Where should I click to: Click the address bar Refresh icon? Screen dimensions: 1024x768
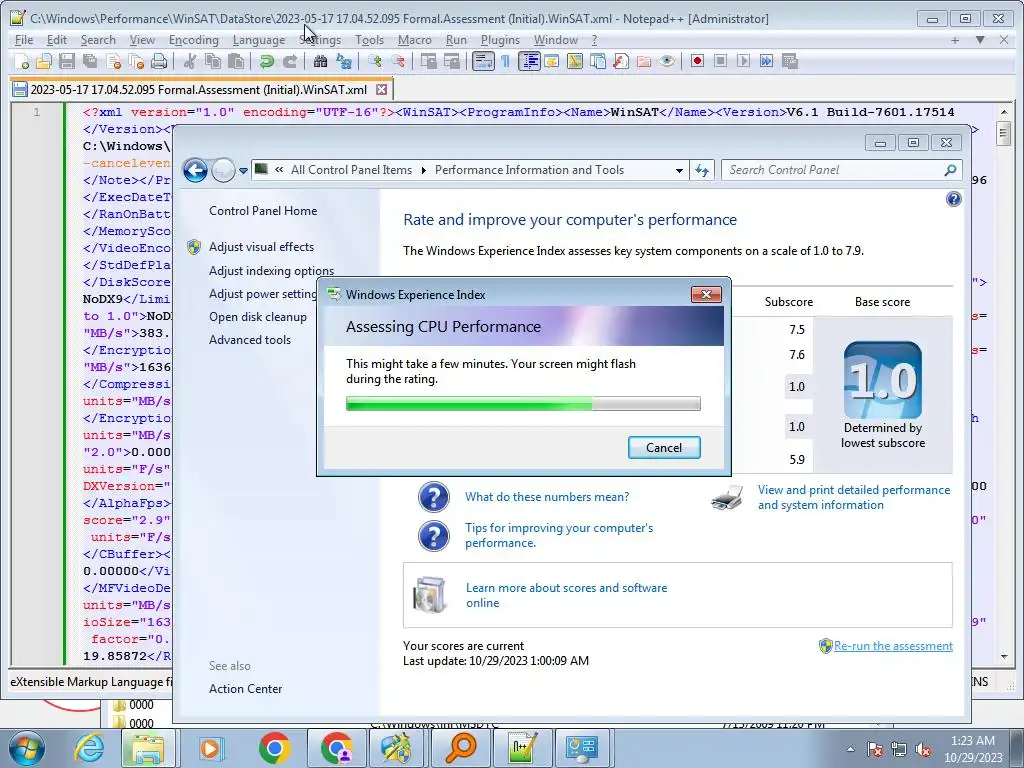(702, 170)
